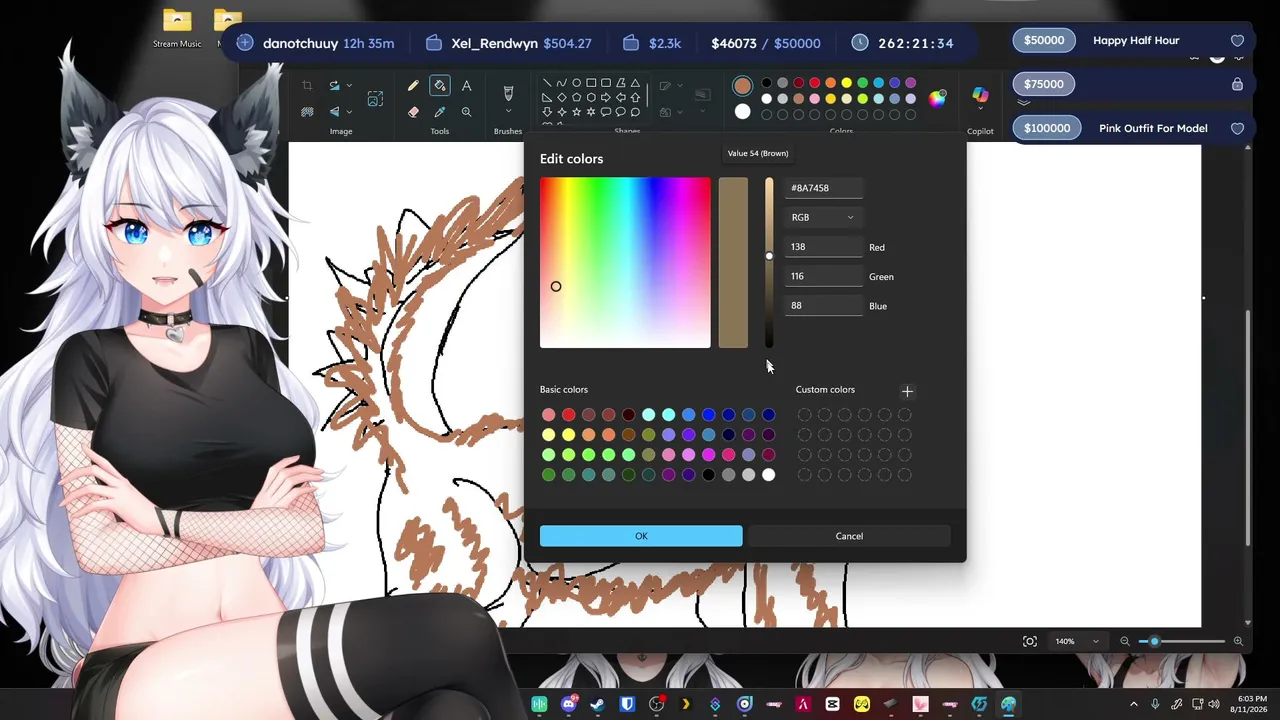Click the zoom in icon in status bar
The image size is (1280, 720).
click(x=1238, y=641)
